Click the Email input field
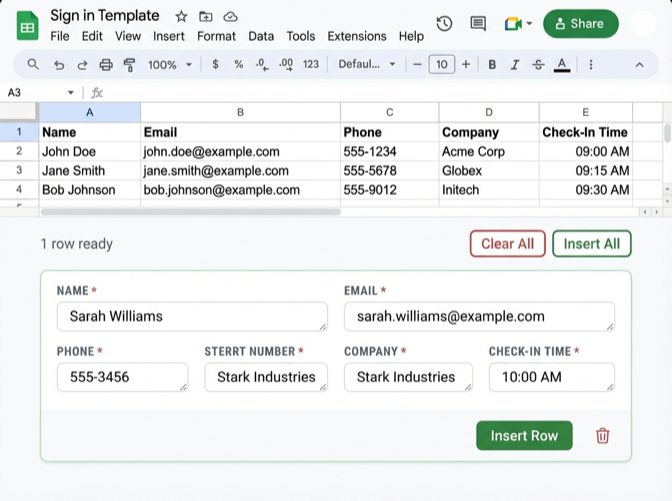Image resolution: width=672 pixels, height=501 pixels. pos(479,317)
